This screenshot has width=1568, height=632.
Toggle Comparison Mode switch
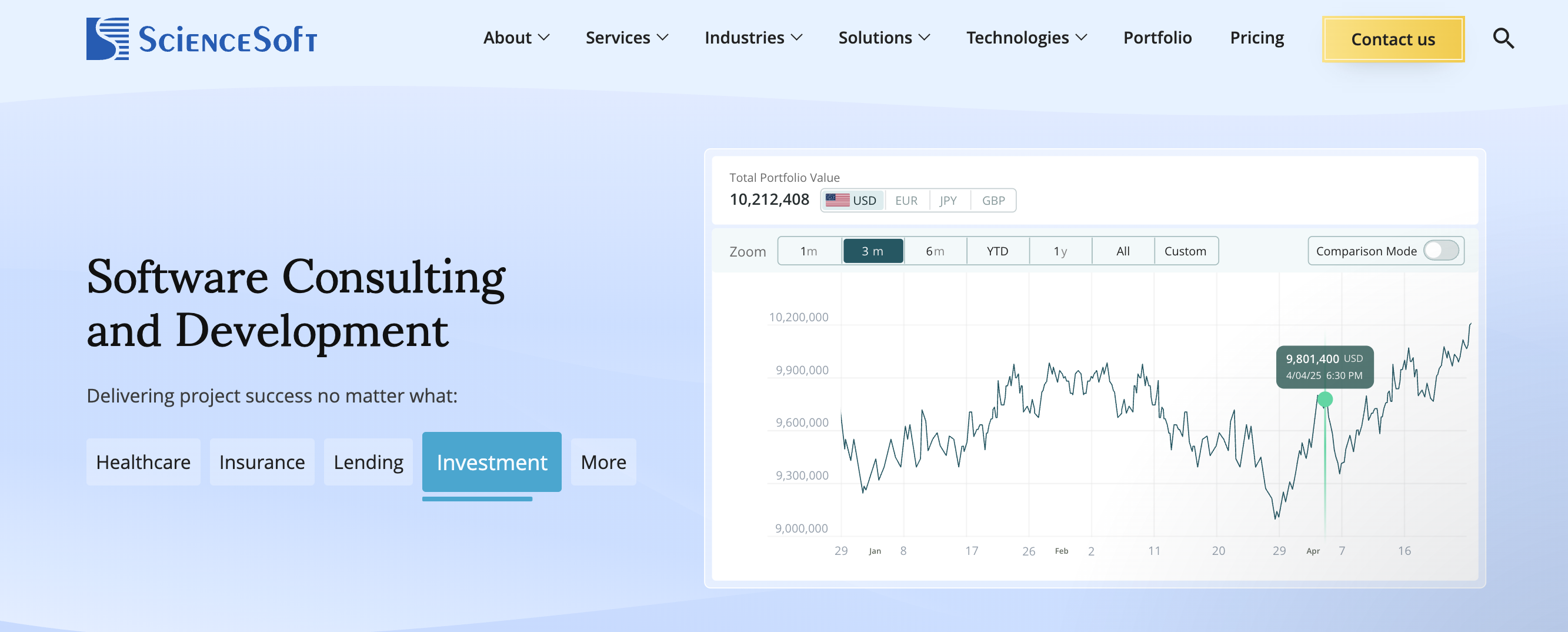[1440, 251]
